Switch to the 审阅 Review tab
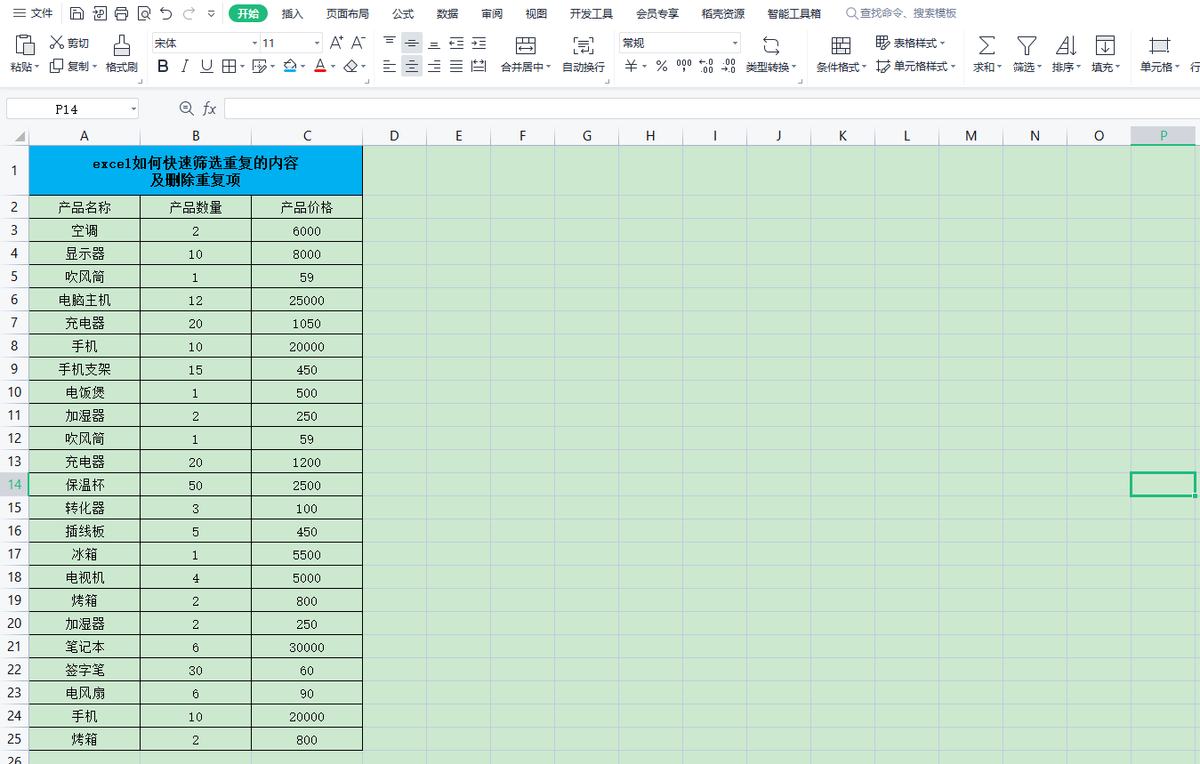Viewport: 1200px width, 764px height. pos(492,14)
